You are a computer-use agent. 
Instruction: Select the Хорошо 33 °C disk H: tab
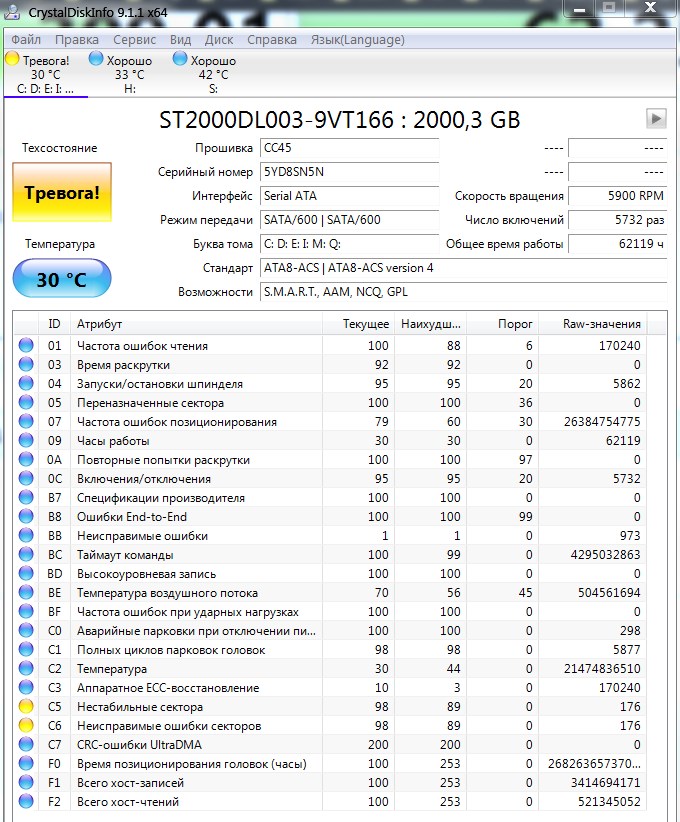129,73
